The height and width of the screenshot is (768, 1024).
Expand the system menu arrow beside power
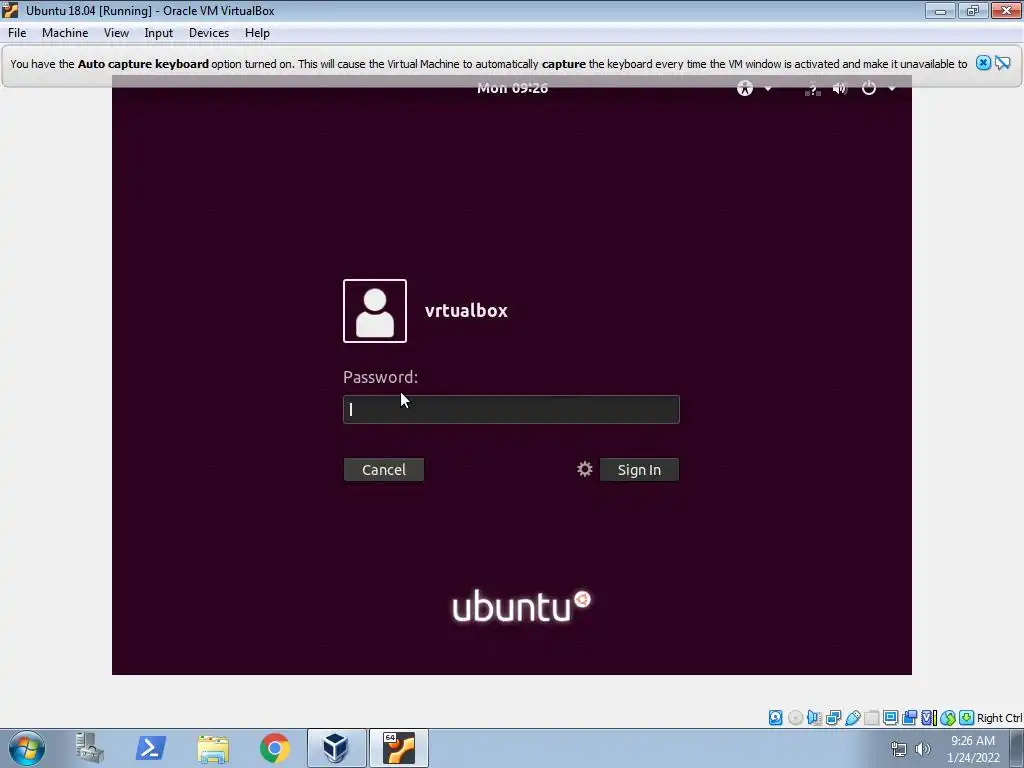(891, 88)
